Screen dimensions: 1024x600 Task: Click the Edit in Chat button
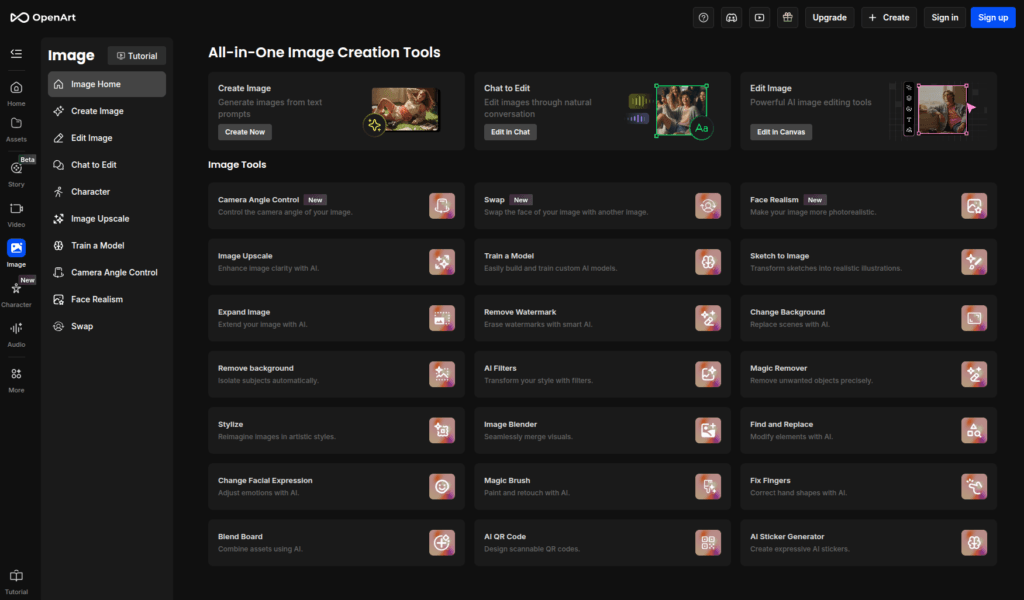click(x=510, y=132)
